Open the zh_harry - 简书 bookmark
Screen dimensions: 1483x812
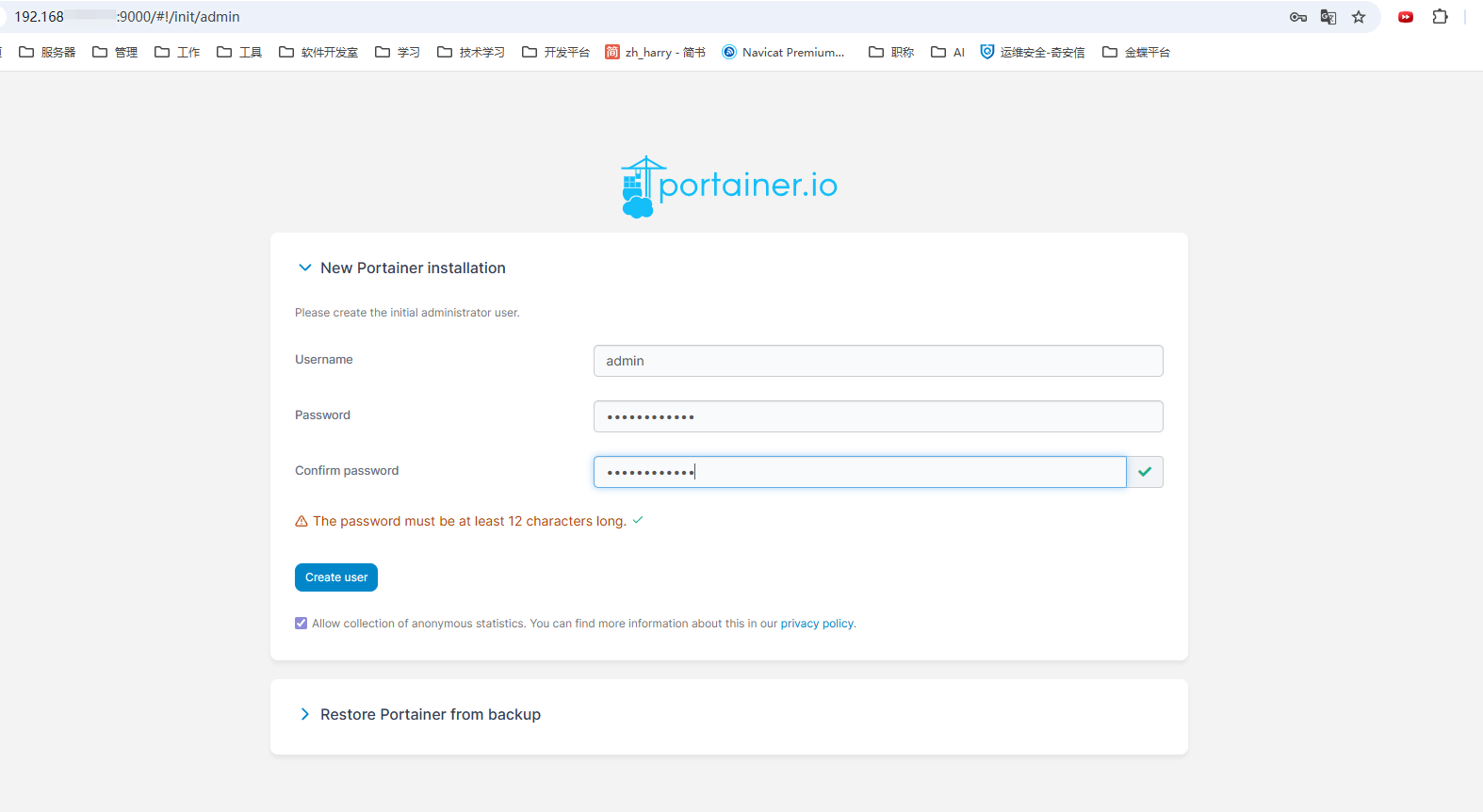click(x=655, y=52)
